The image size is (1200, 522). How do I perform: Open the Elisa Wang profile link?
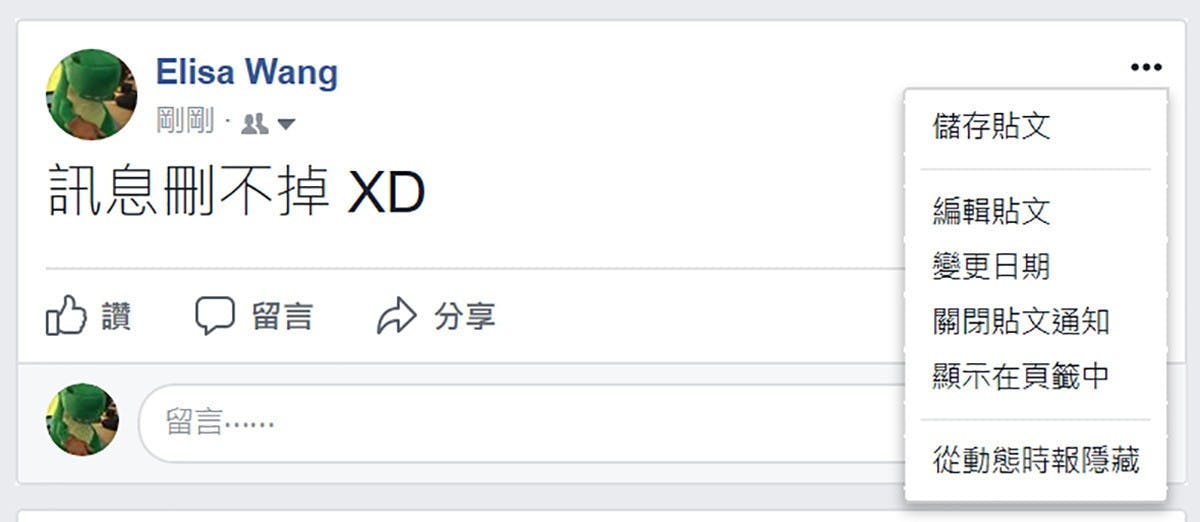pyautogui.click(x=247, y=72)
